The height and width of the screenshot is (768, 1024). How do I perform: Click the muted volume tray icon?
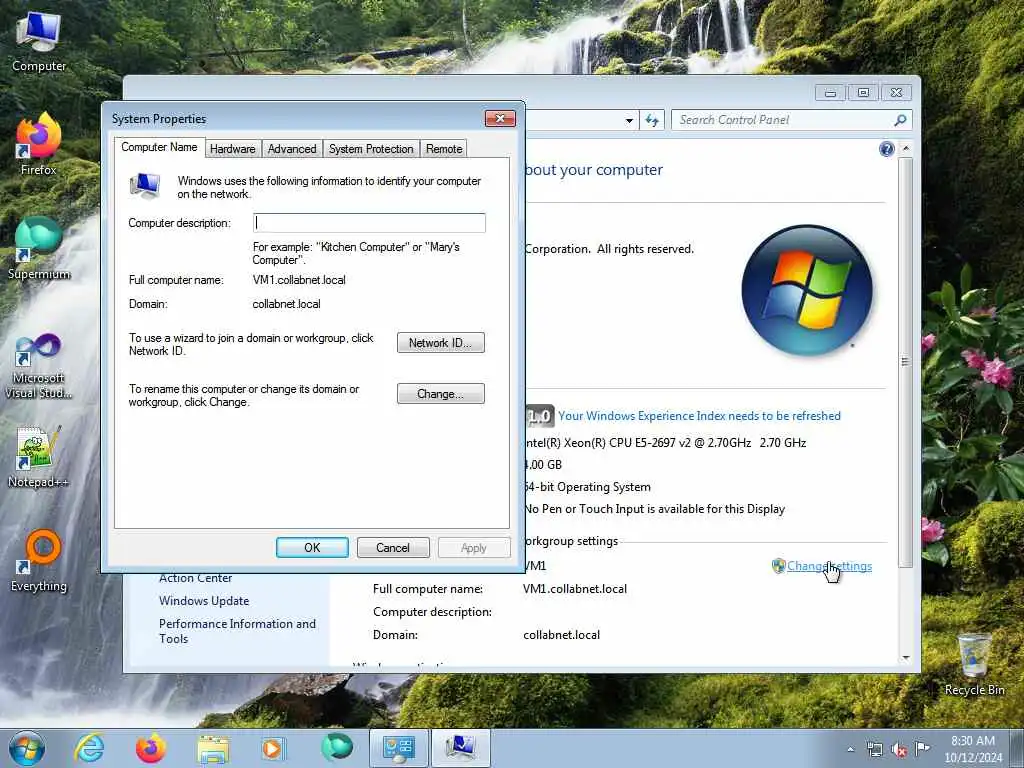point(899,750)
